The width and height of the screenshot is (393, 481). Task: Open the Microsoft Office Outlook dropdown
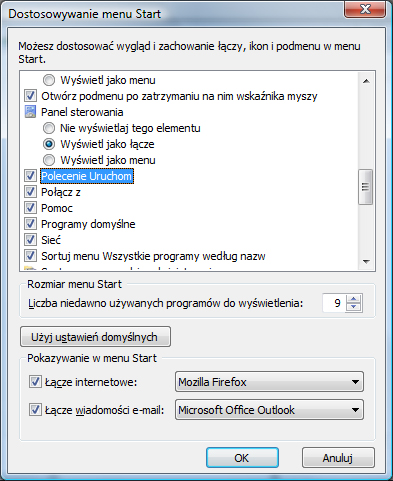coord(269,410)
